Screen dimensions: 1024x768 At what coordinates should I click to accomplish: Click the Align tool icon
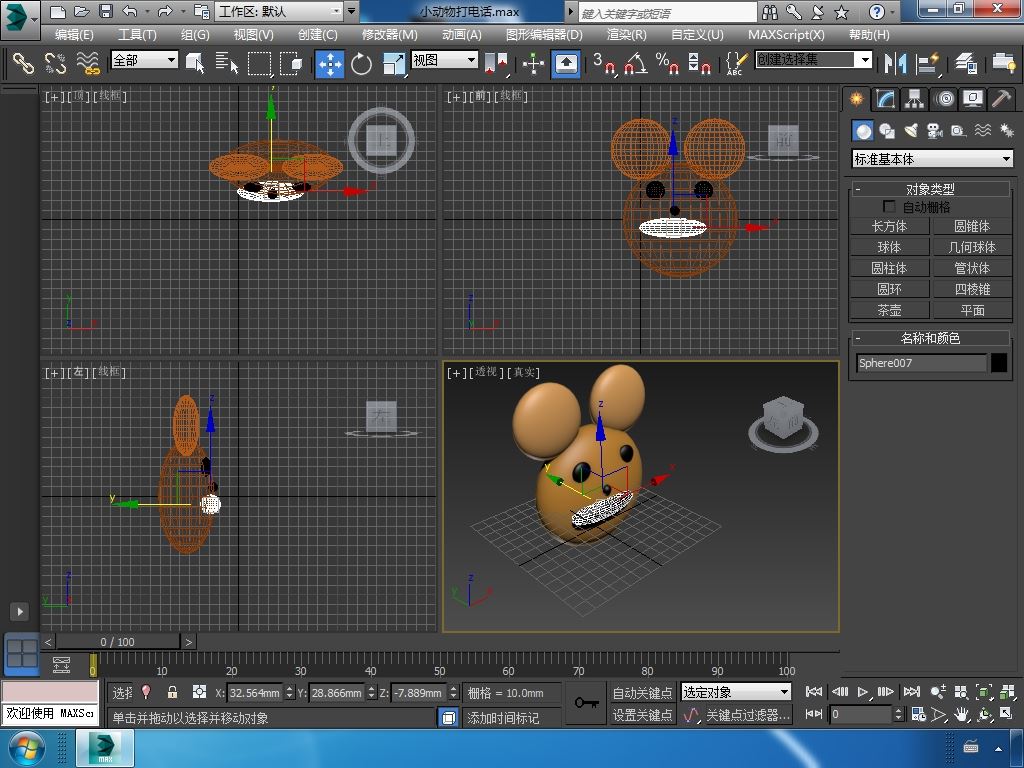click(x=927, y=63)
